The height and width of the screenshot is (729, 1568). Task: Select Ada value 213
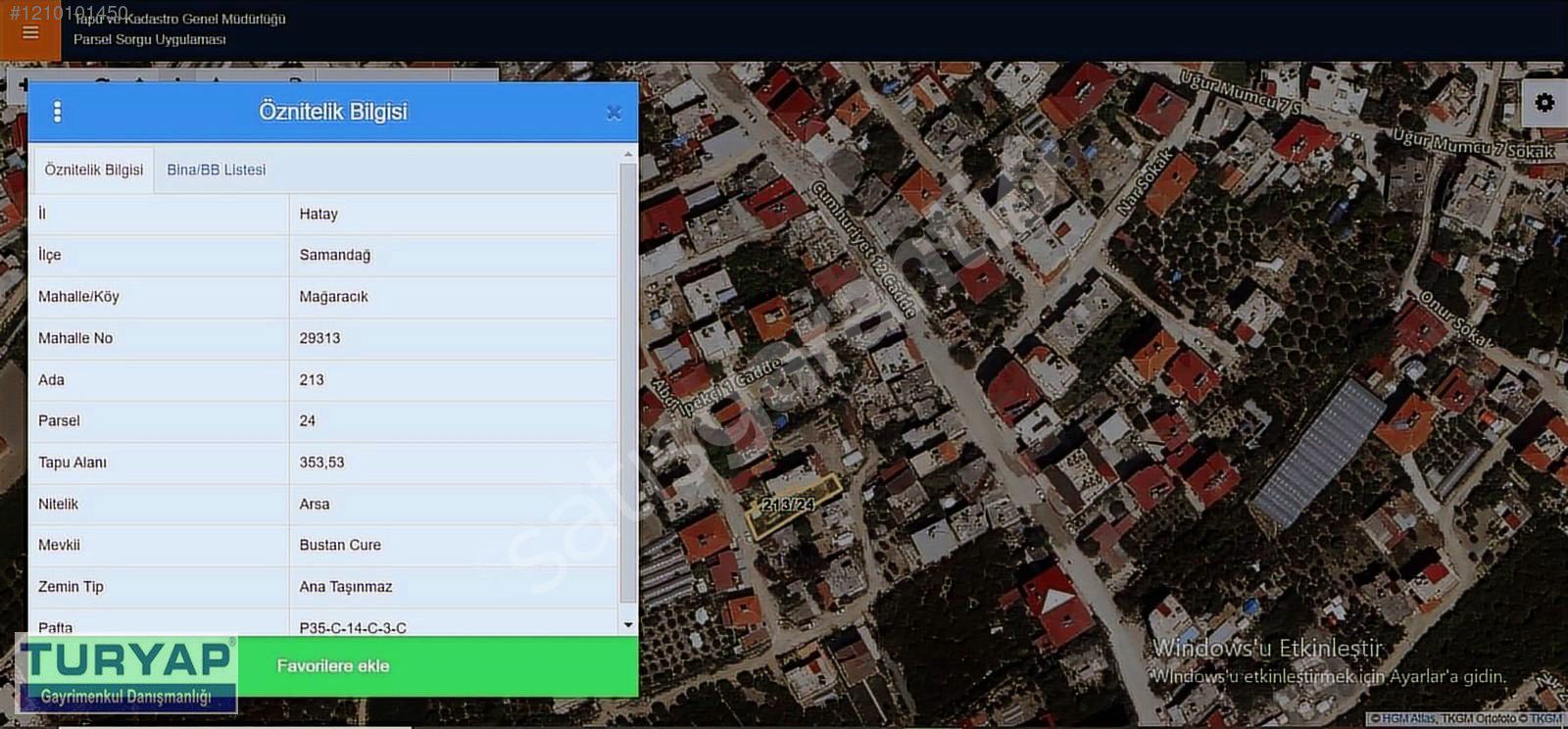click(454, 380)
